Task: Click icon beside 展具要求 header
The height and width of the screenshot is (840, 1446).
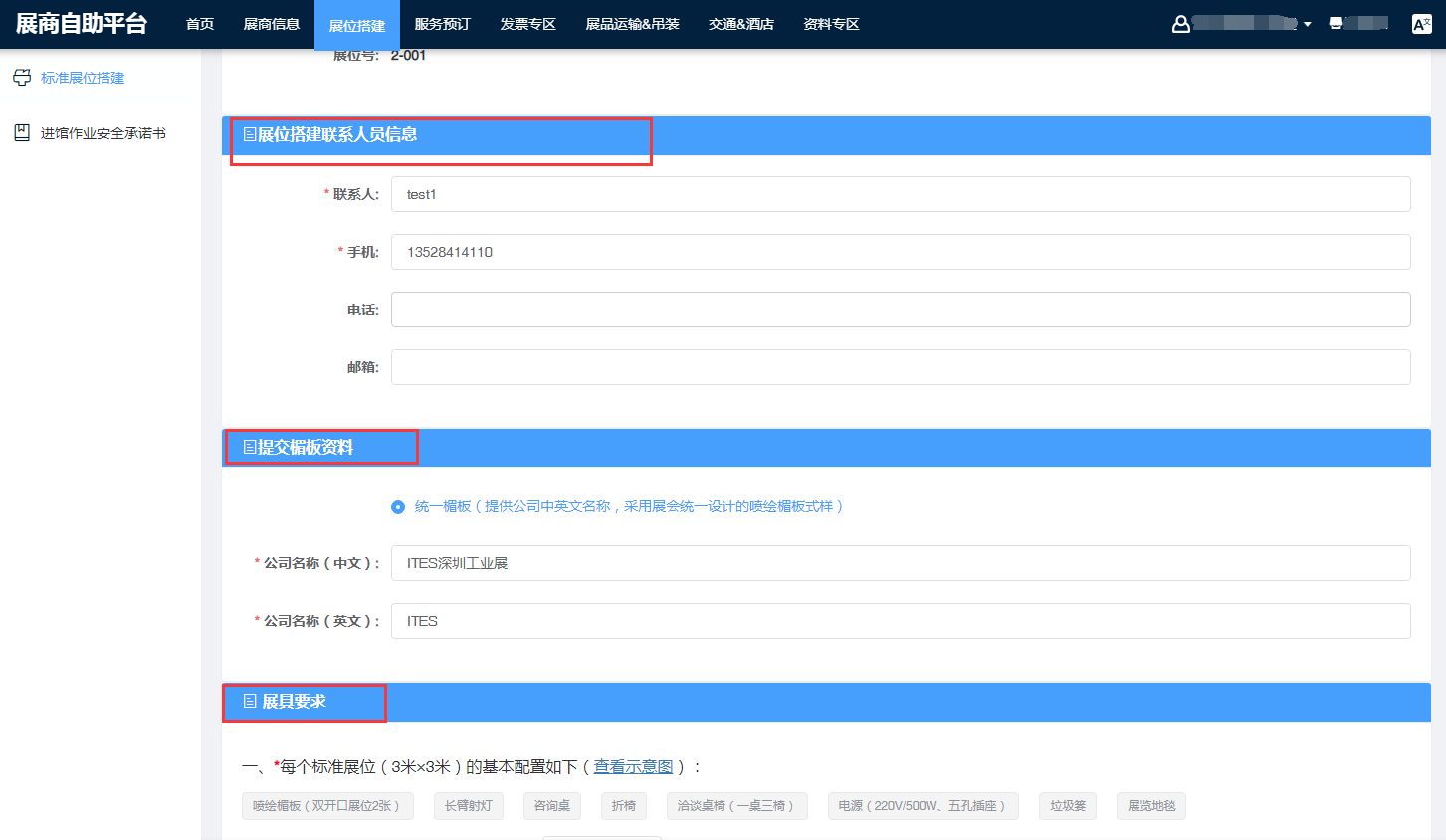Action: [250, 702]
